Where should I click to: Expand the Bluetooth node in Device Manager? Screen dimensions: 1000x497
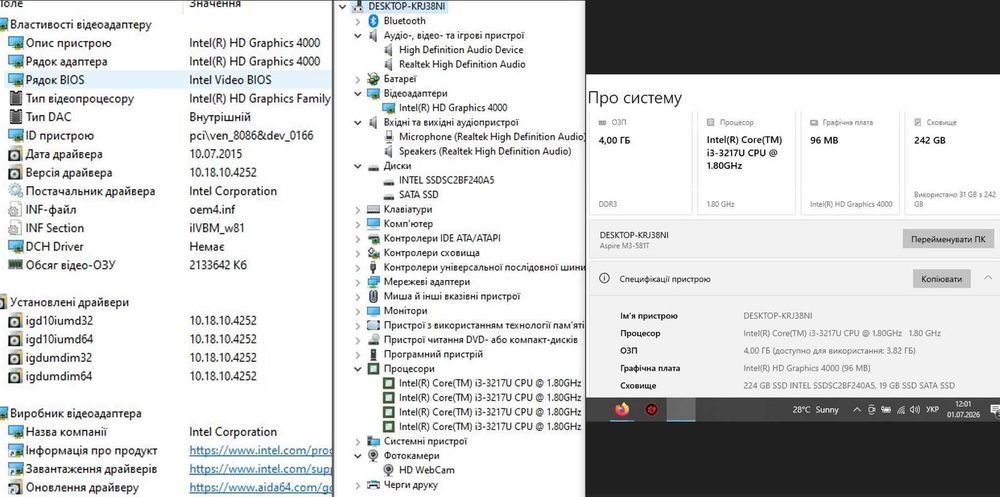(x=358, y=20)
